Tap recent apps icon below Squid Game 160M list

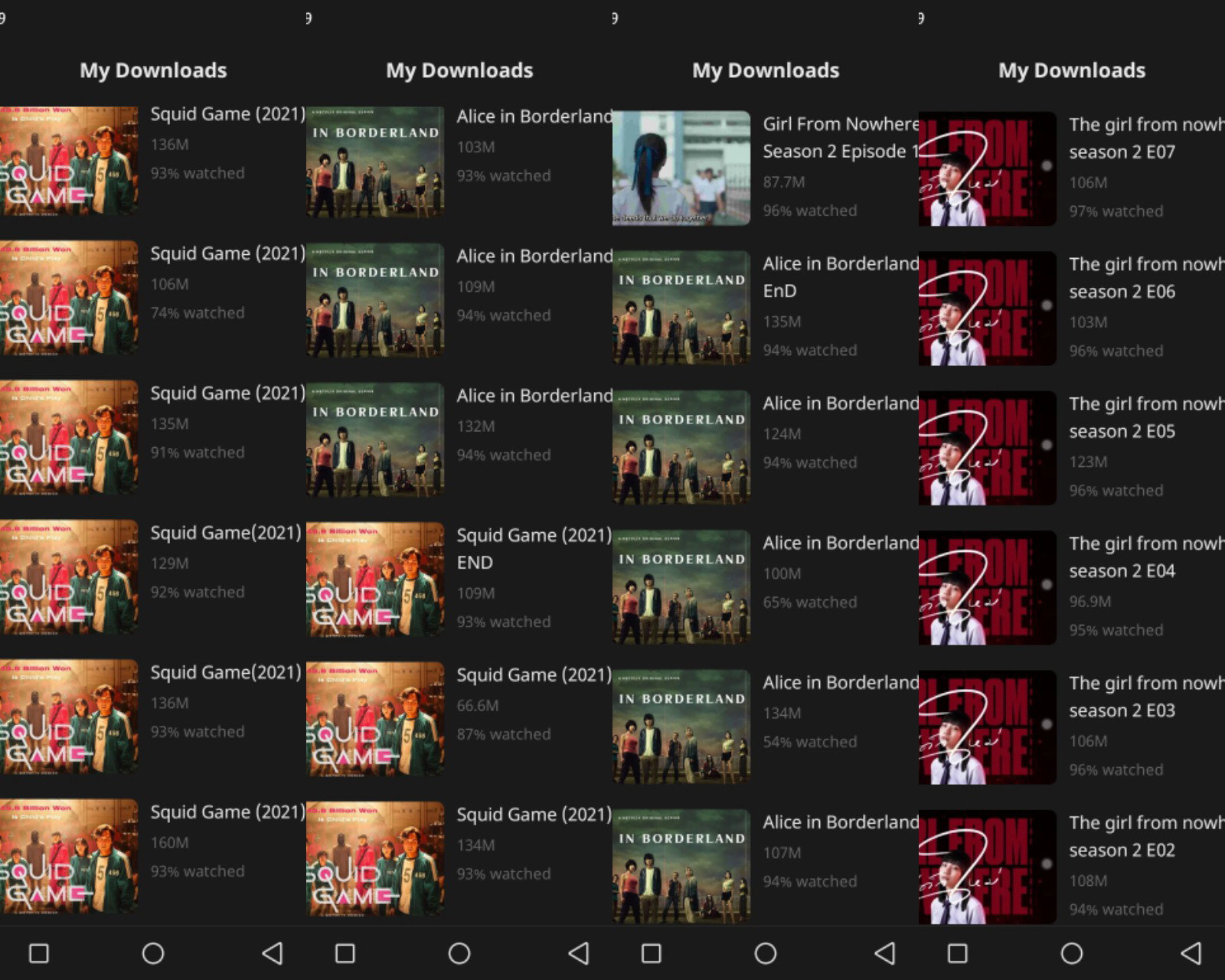pyautogui.click(x=38, y=953)
